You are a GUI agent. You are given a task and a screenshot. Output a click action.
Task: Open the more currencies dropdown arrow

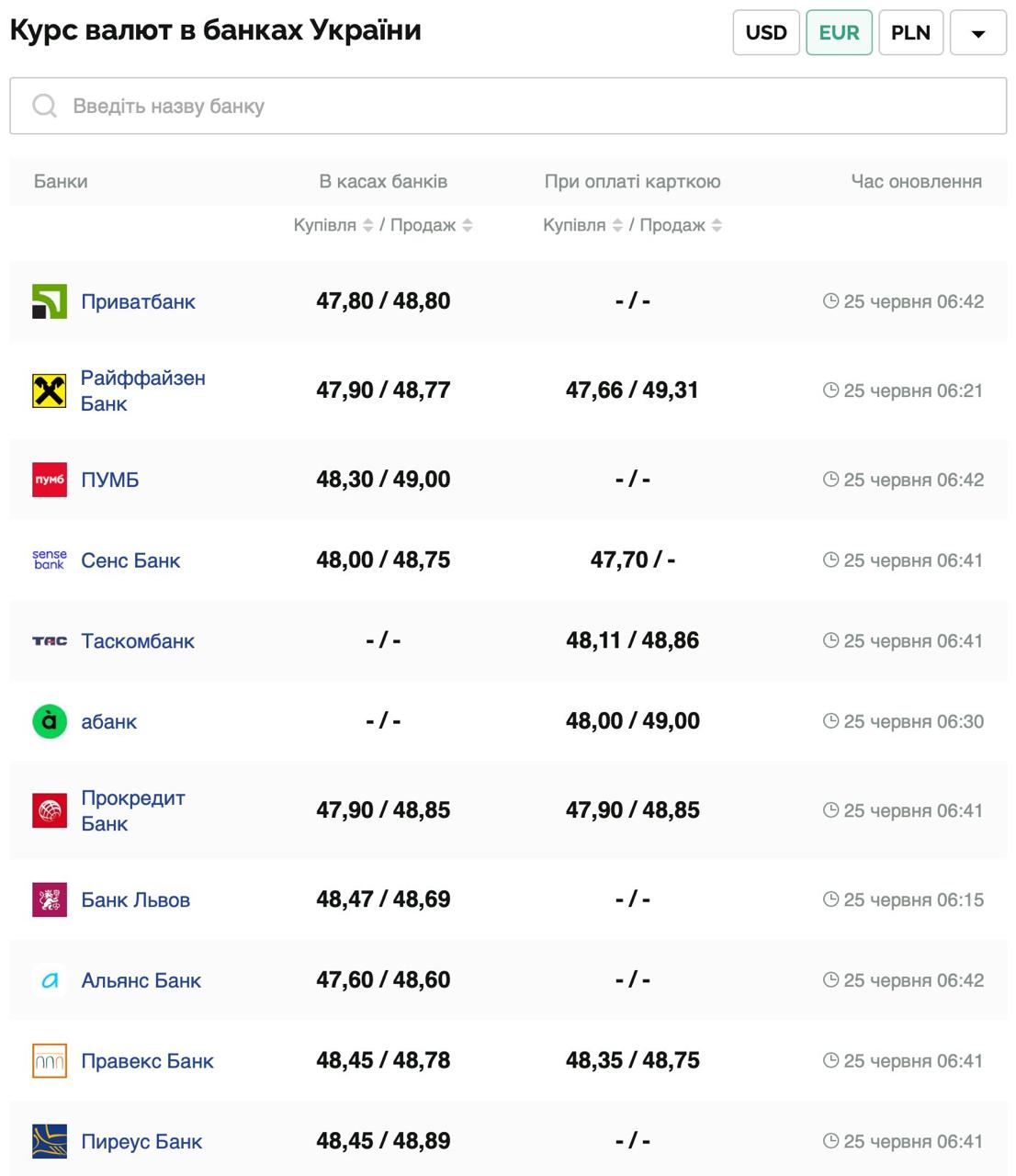click(x=978, y=33)
